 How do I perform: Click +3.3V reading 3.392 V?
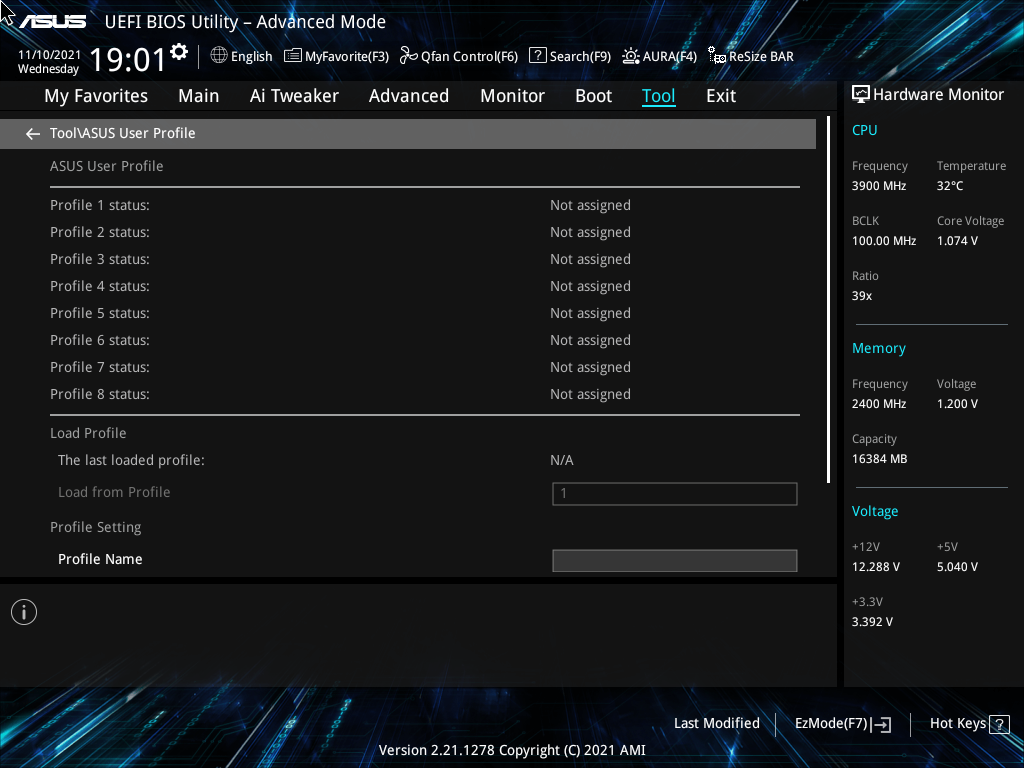[x=872, y=622]
